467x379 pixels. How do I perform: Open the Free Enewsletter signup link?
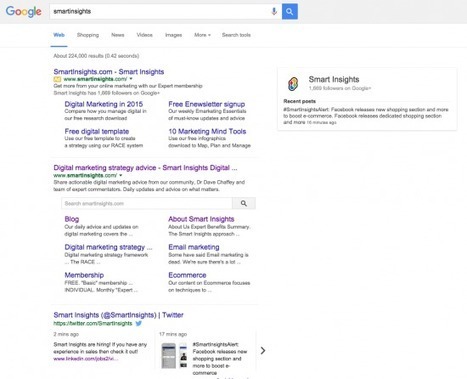tap(207, 104)
